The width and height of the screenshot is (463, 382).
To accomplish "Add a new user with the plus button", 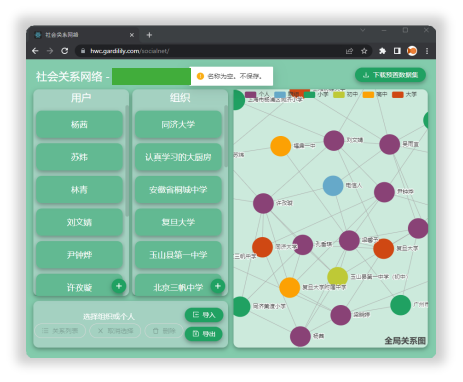I will pos(119,286).
